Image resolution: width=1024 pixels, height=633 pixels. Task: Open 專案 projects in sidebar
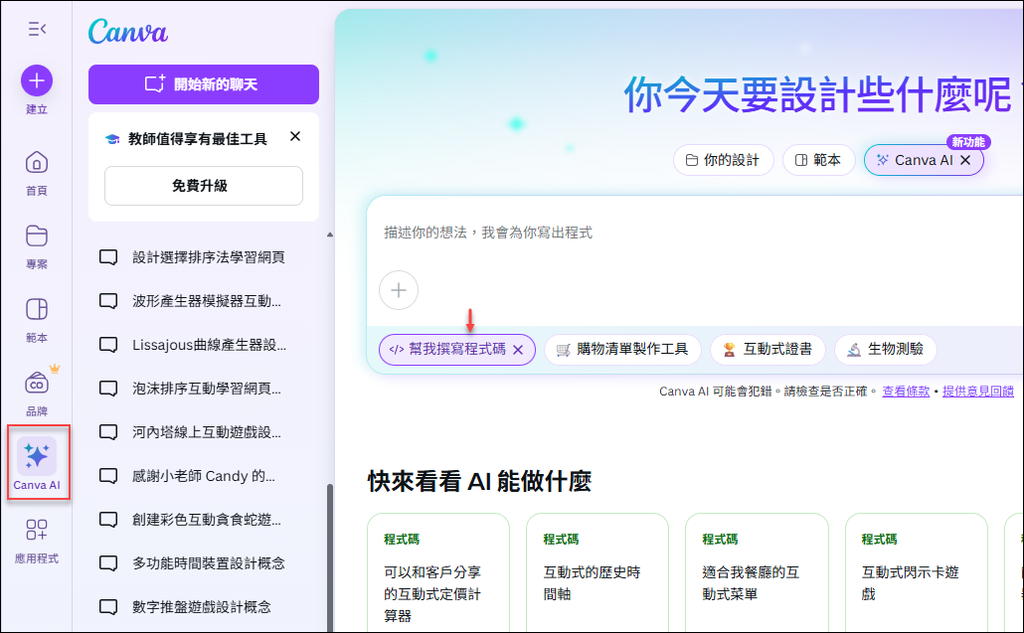click(37, 246)
